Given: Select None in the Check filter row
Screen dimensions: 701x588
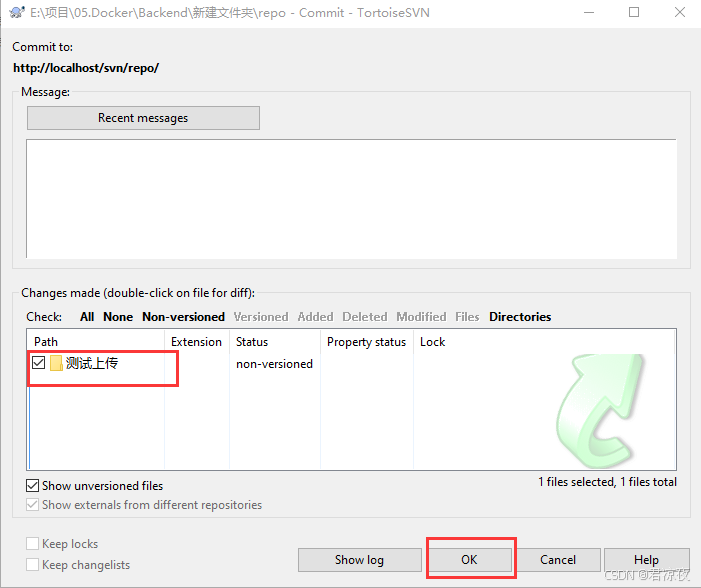Looking at the screenshot, I should click(118, 317).
